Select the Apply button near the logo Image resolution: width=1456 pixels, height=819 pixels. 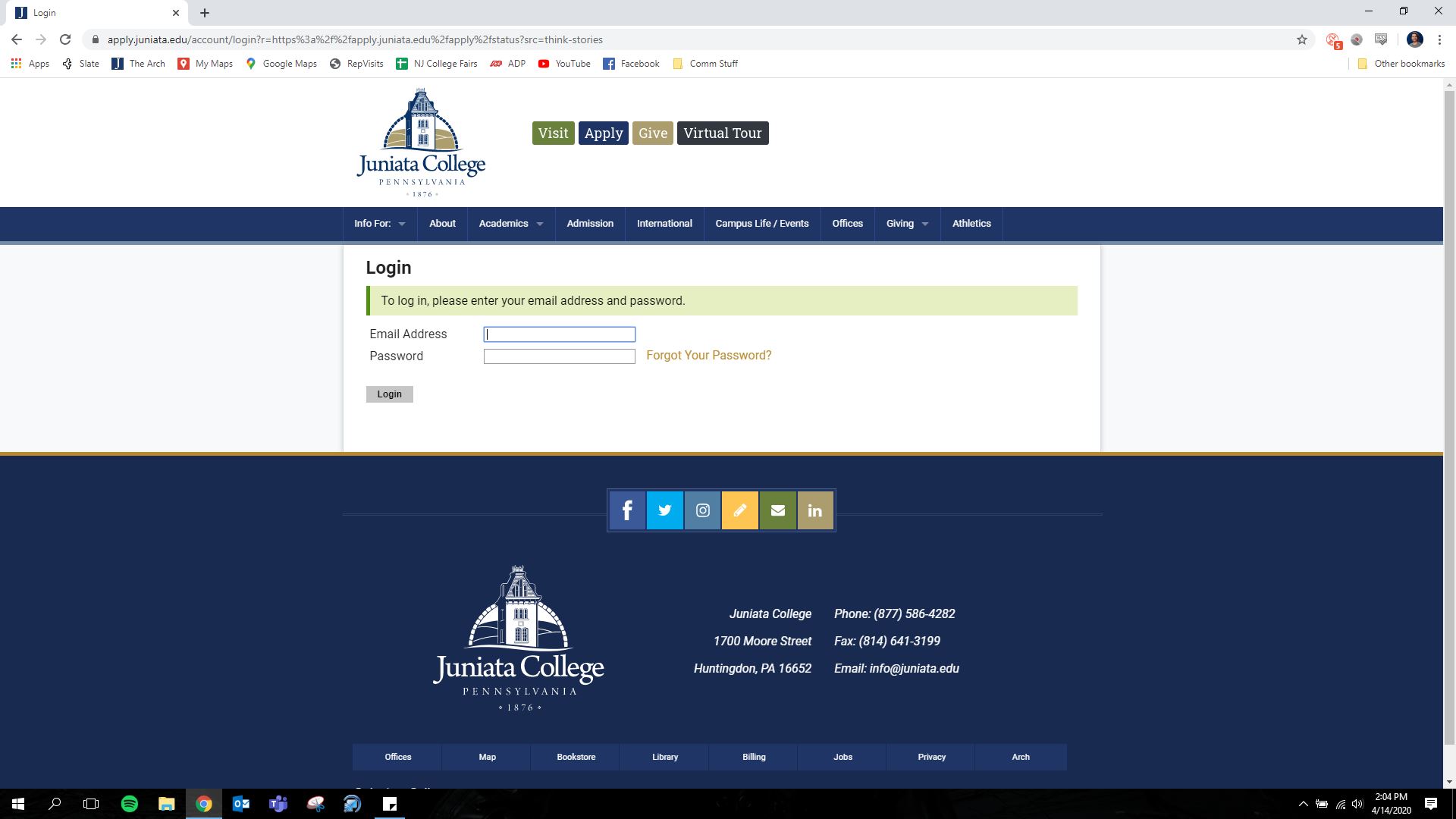[603, 133]
